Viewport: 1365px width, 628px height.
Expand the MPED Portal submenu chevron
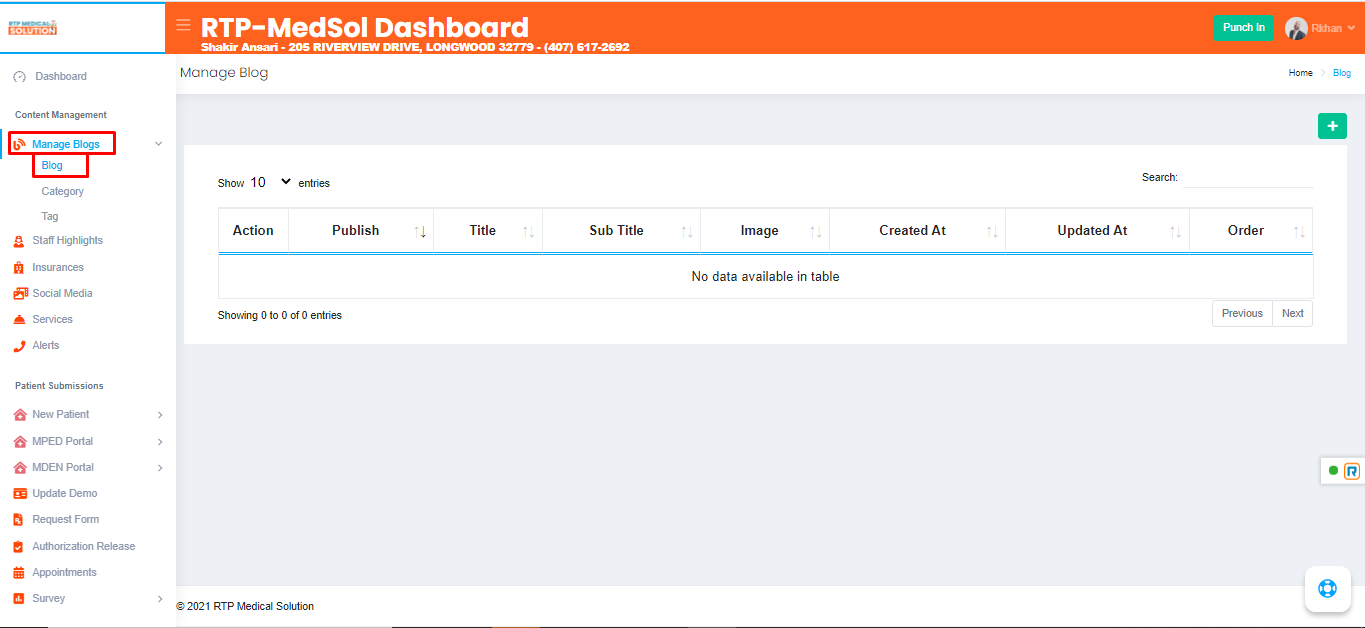tap(160, 442)
